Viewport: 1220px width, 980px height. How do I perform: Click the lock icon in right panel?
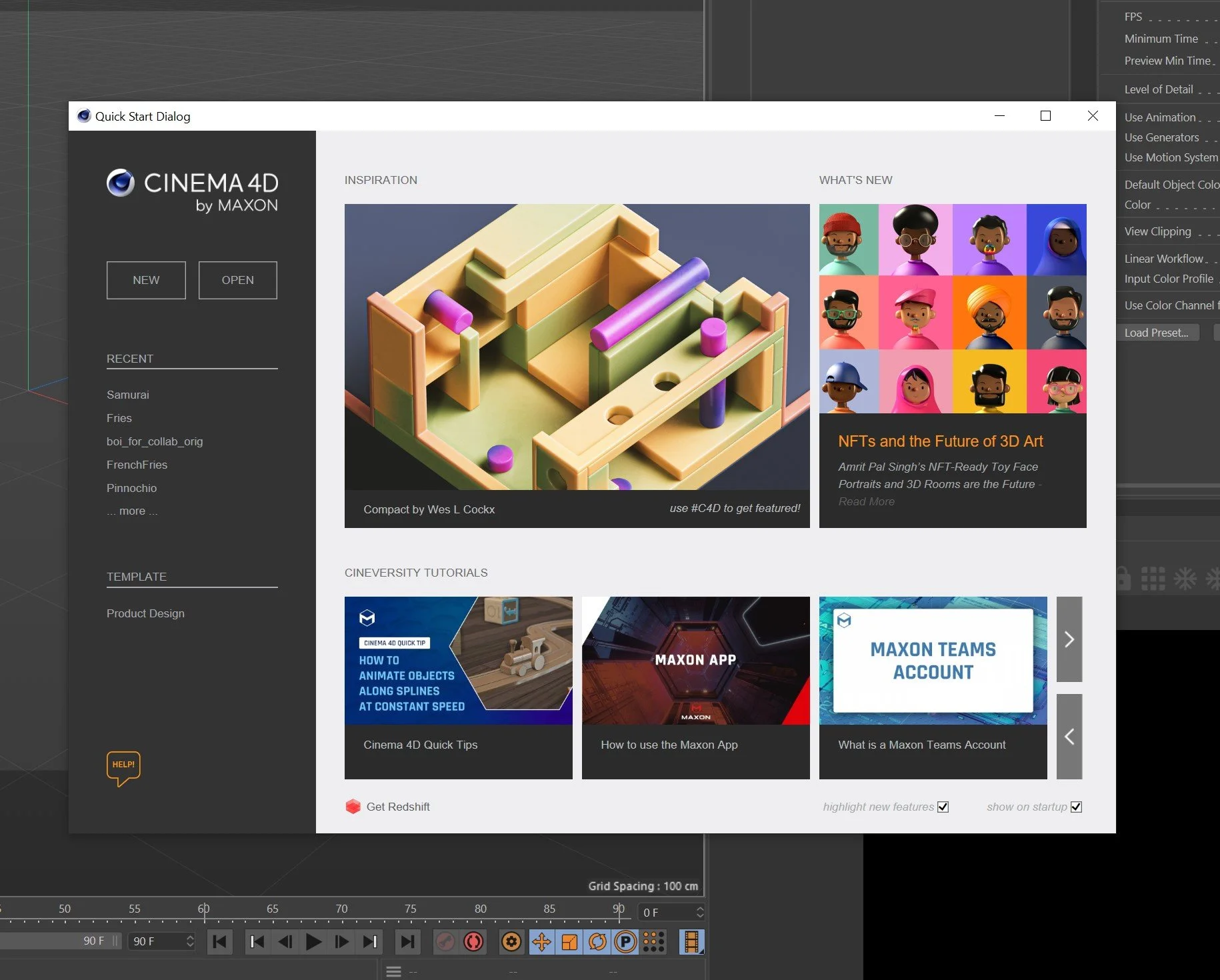(1123, 578)
